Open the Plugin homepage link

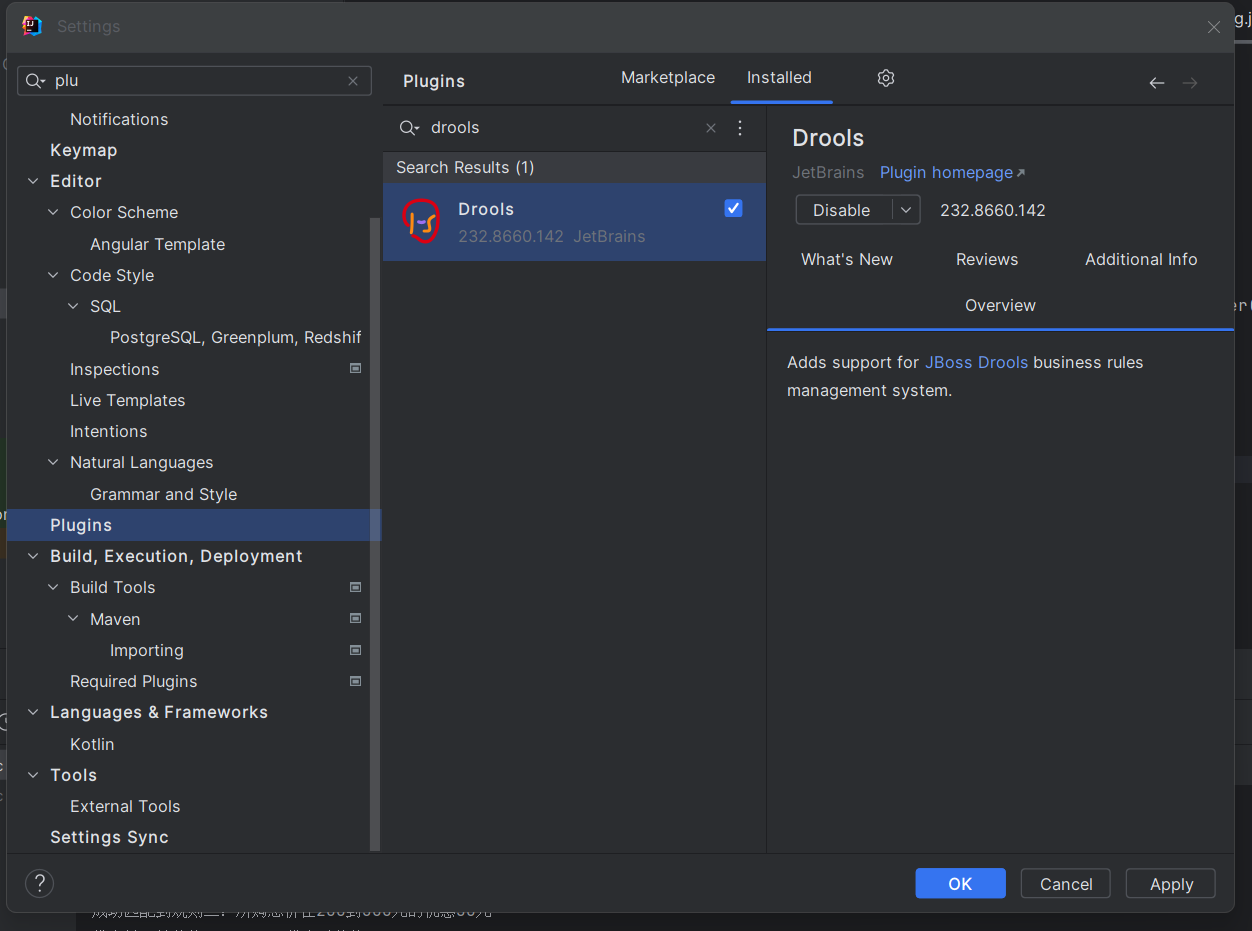coord(952,173)
